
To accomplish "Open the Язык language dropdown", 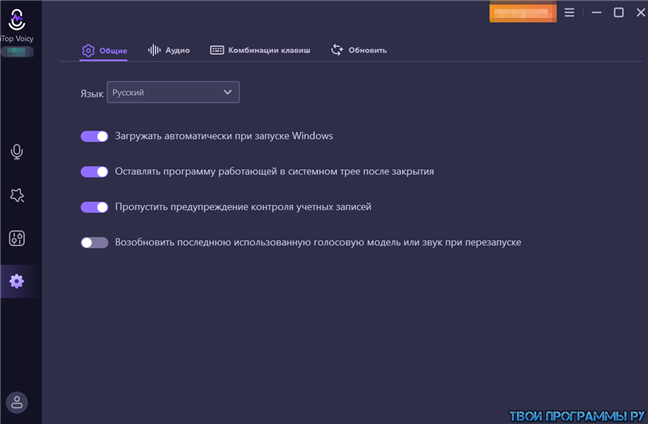I will pyautogui.click(x=172, y=93).
